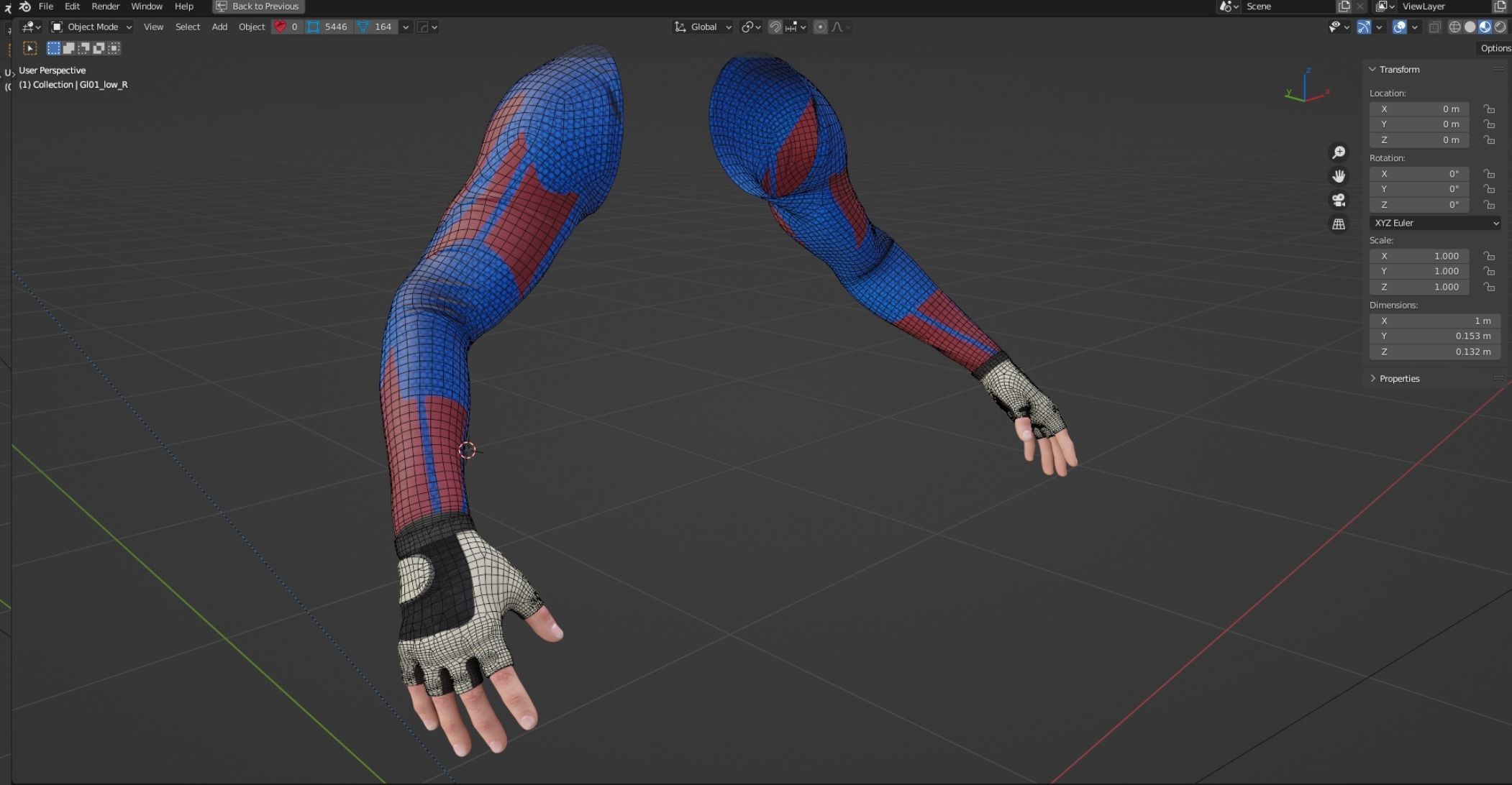The height and width of the screenshot is (785, 1512).
Task: Toggle viewport overlays
Action: [x=1399, y=27]
